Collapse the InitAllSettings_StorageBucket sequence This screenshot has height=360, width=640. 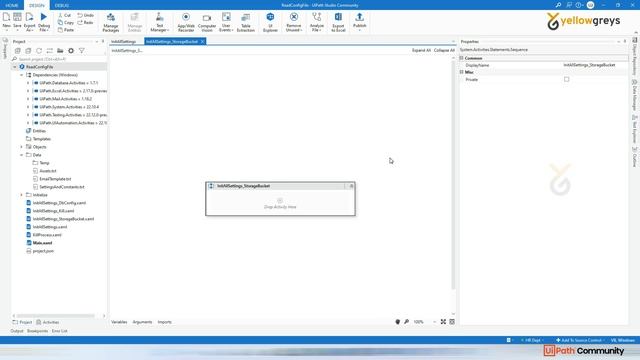(x=351, y=186)
